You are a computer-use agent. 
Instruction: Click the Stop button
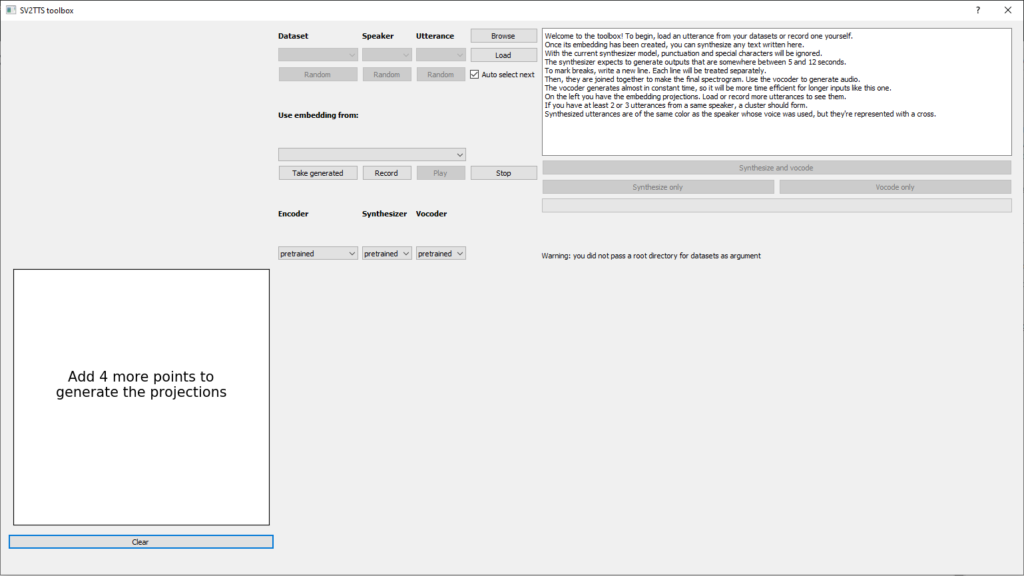point(504,173)
